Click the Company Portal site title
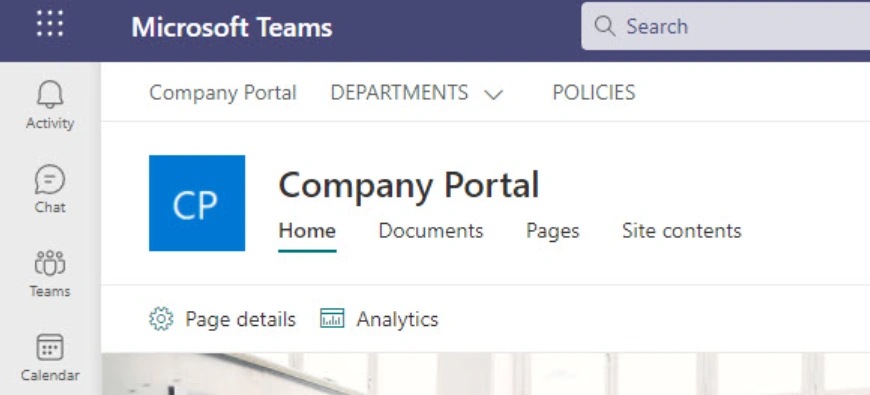 coord(409,185)
